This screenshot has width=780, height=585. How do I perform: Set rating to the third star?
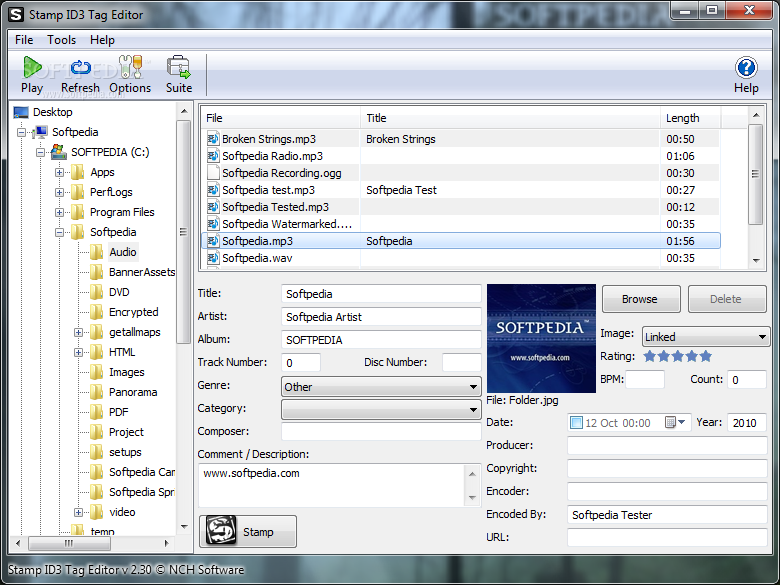[678, 356]
